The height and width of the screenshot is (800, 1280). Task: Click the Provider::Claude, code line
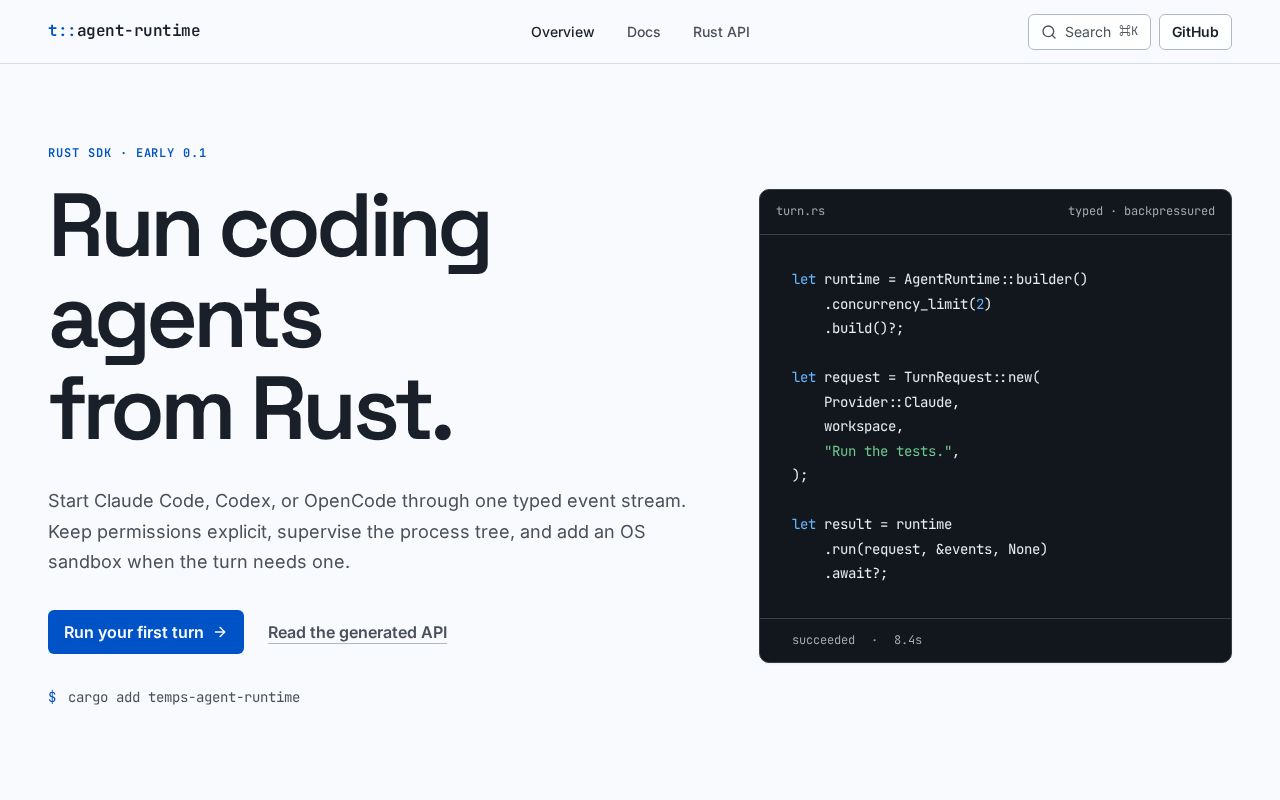(x=892, y=402)
